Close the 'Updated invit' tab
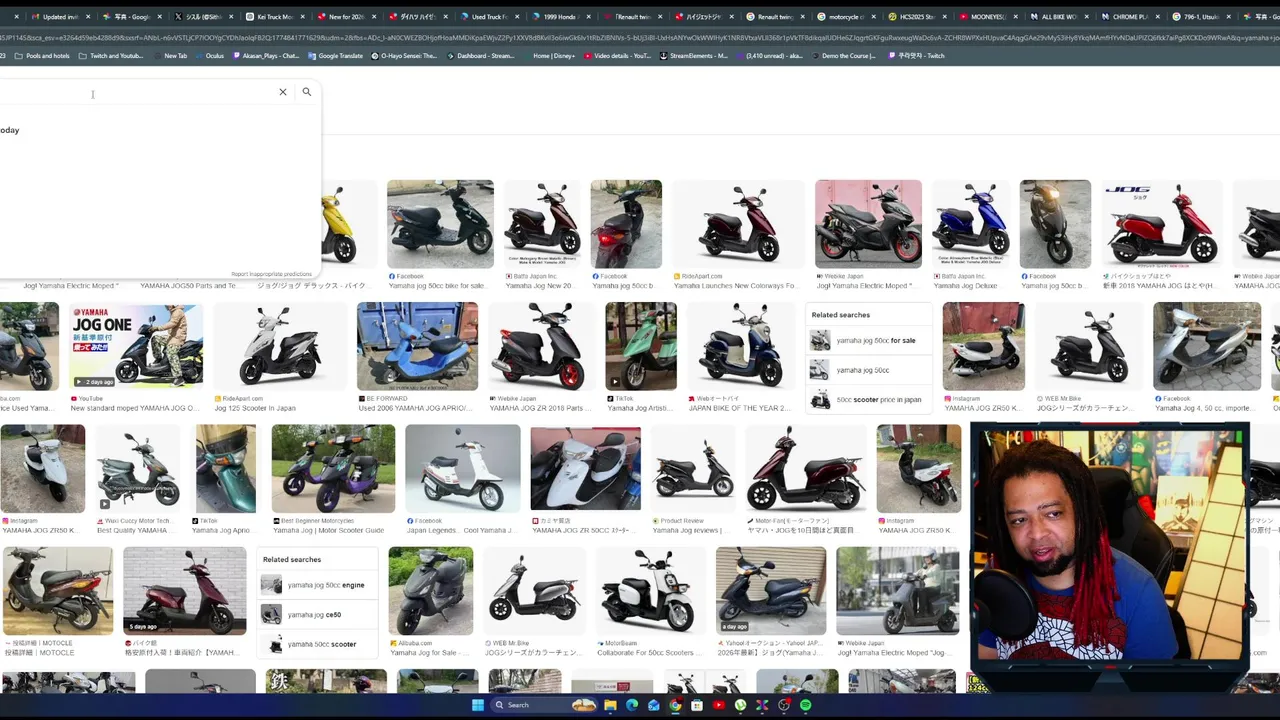The width and height of the screenshot is (1280, 720). [88, 17]
